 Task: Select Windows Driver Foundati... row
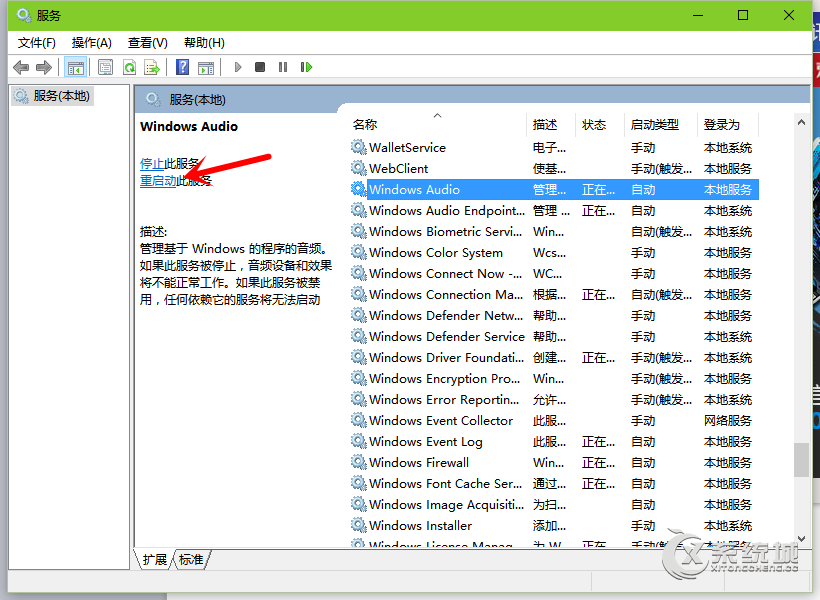554,357
